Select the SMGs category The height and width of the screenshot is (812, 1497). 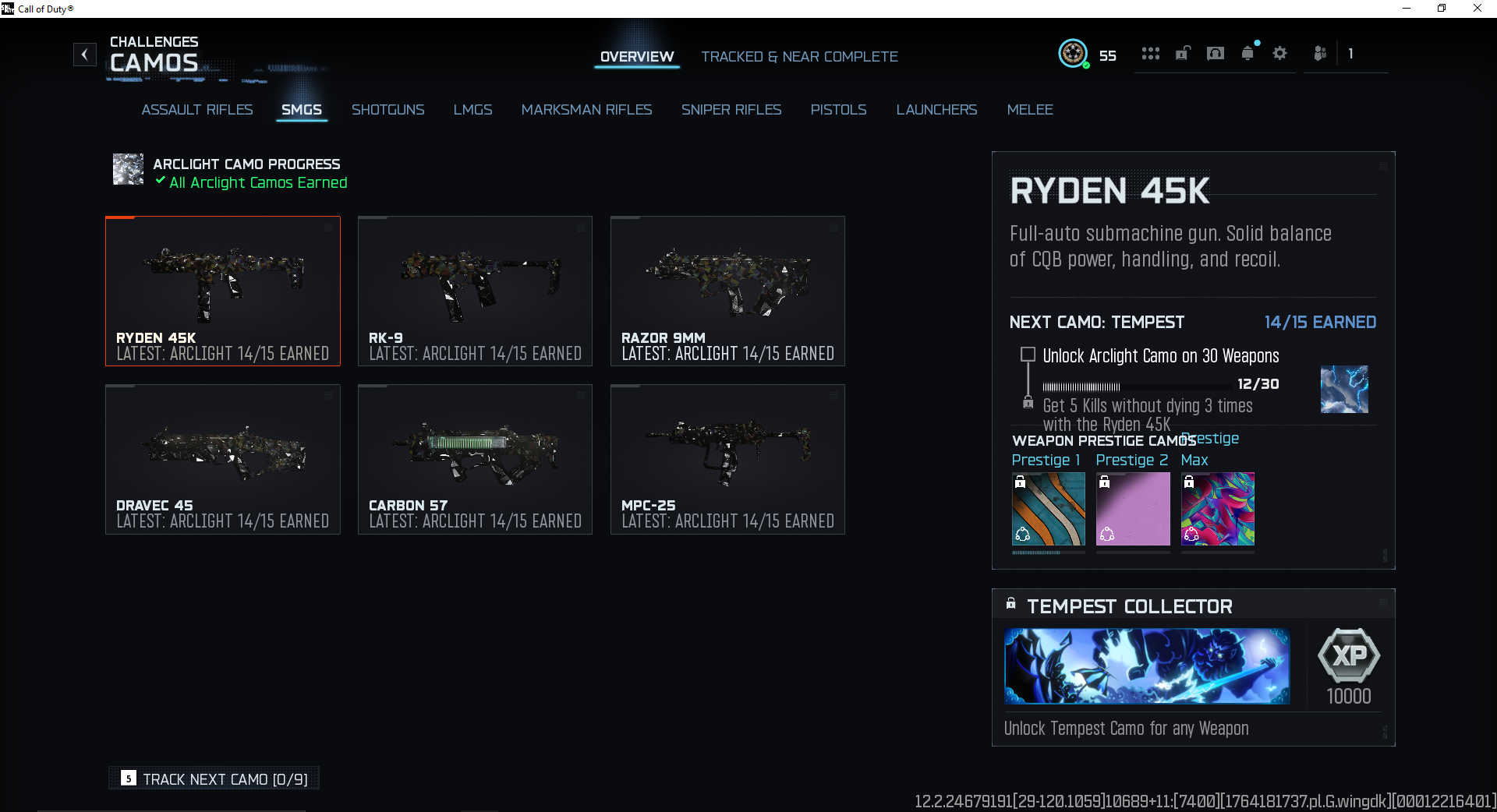click(x=302, y=110)
